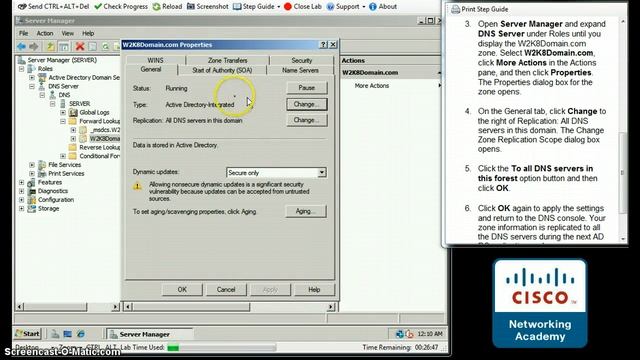The width and height of the screenshot is (640, 360).
Task: Click the tree pane horizontal scrollbar
Action: (x=67, y=307)
